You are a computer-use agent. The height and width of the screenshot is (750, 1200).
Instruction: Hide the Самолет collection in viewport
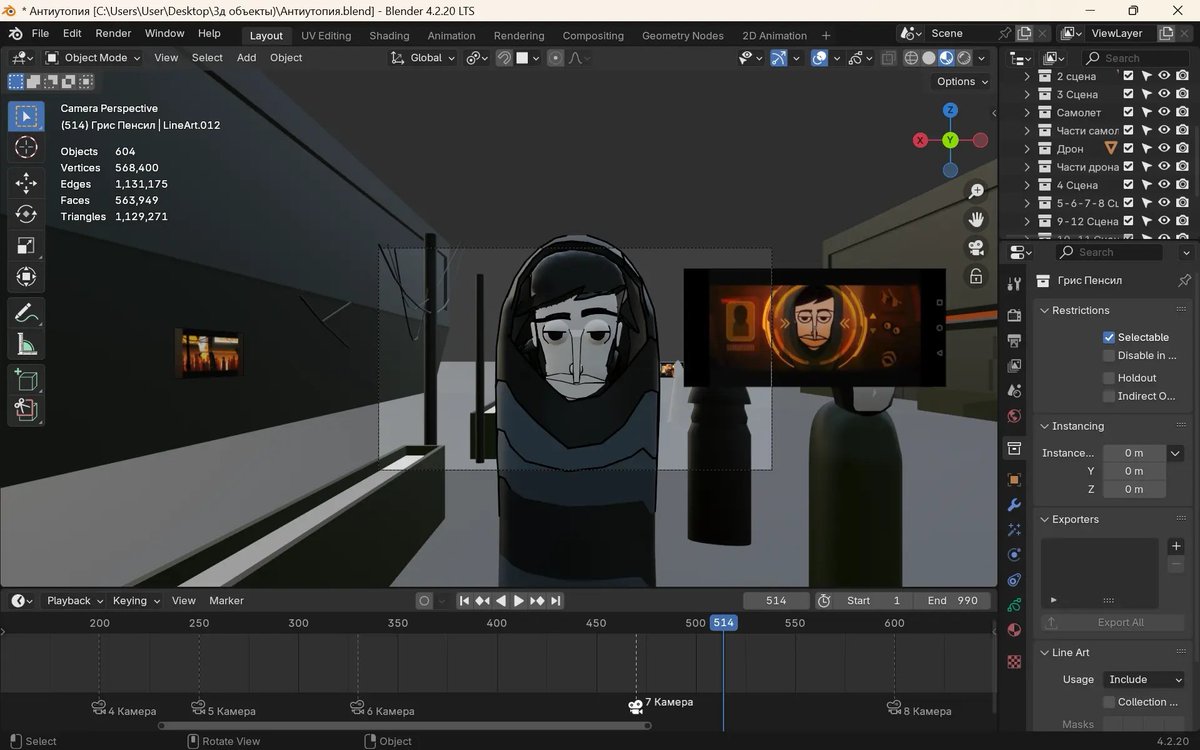[x=1164, y=112]
